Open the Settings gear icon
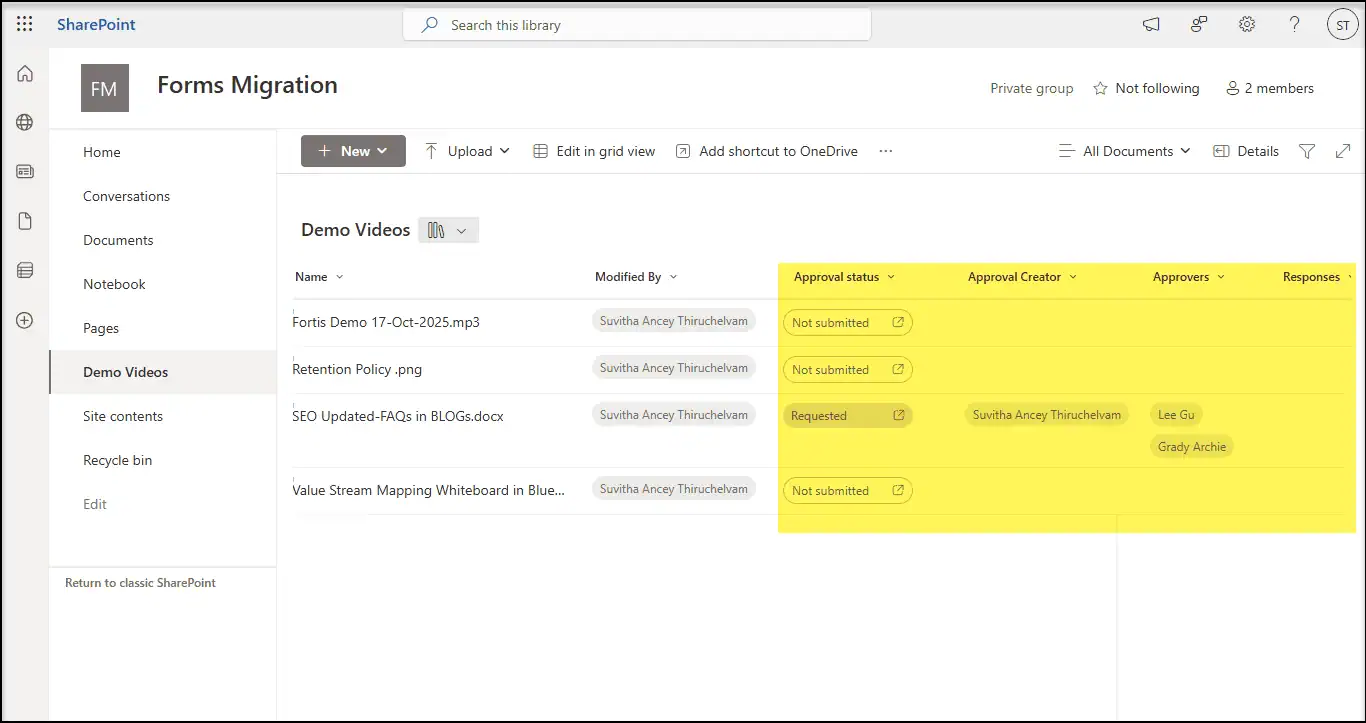Image resolution: width=1366 pixels, height=723 pixels. point(1246,24)
